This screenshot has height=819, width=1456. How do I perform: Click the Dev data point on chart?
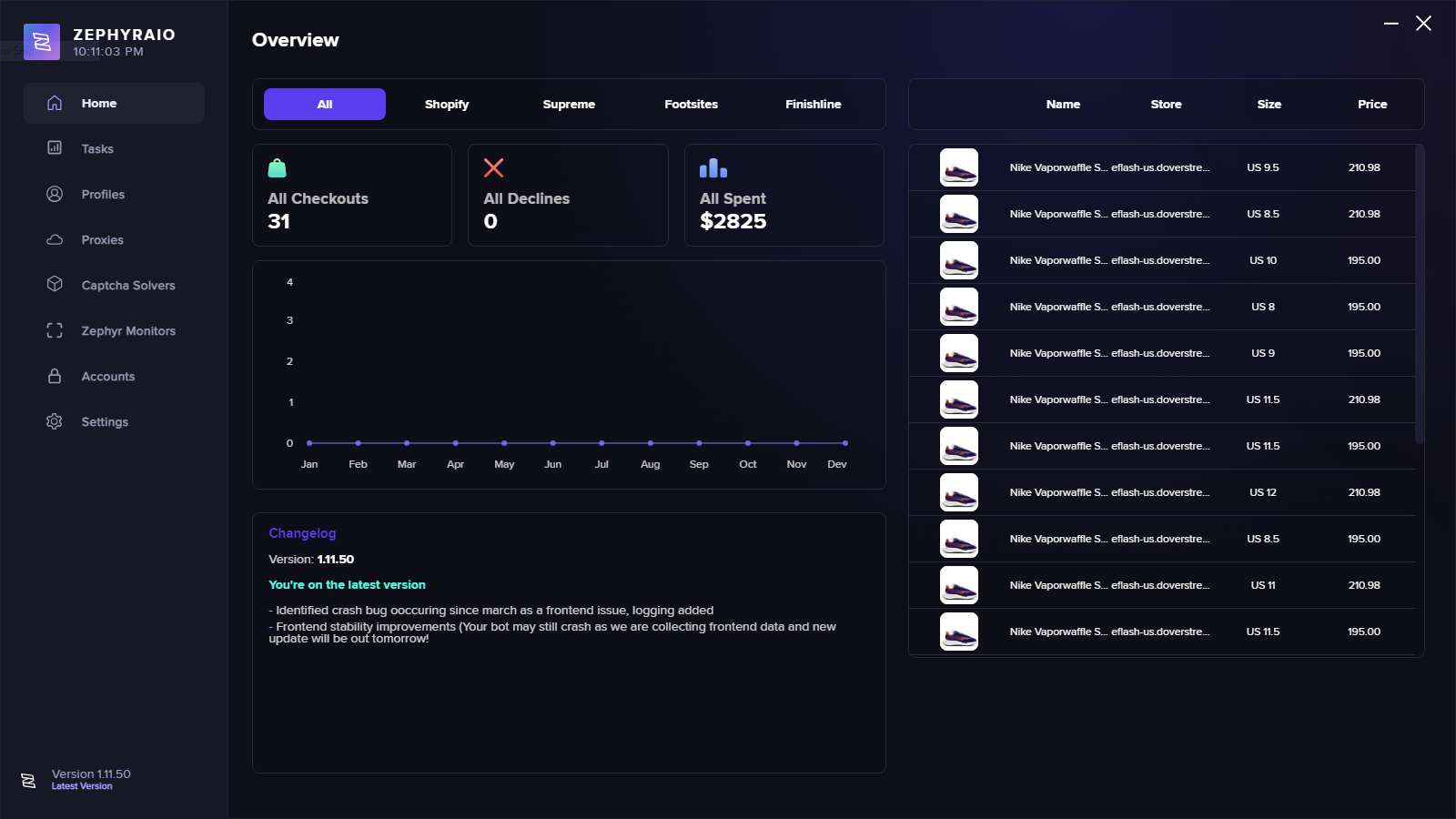[x=845, y=443]
